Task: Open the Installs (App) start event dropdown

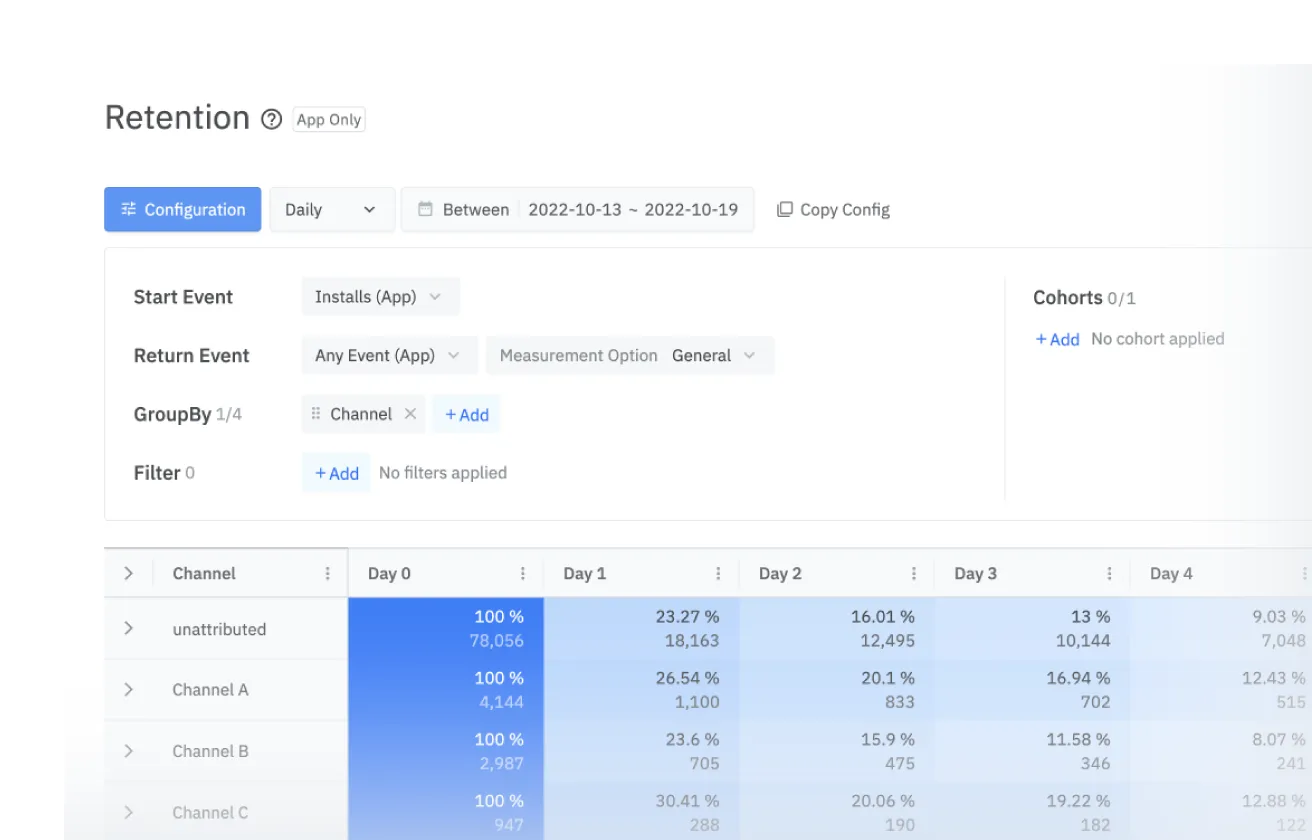Action: (379, 296)
